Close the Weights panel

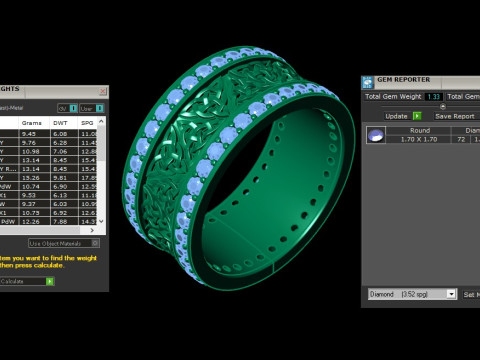pos(103,91)
